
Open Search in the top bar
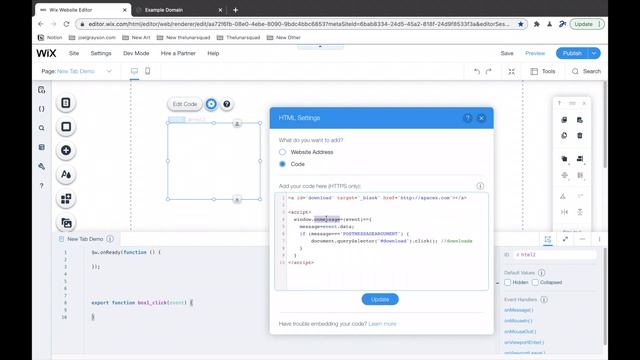(x=586, y=71)
